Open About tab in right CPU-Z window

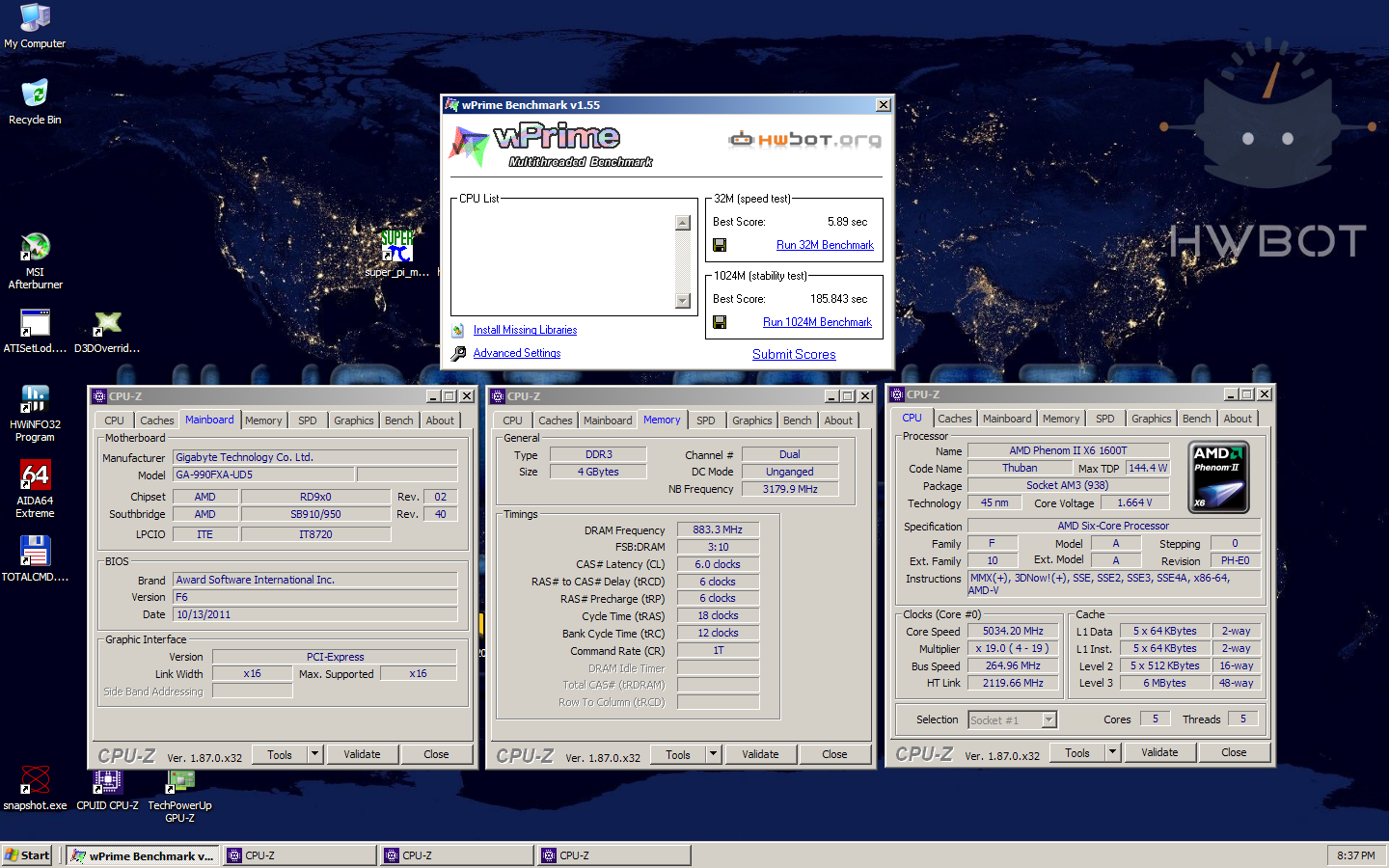tap(1238, 419)
